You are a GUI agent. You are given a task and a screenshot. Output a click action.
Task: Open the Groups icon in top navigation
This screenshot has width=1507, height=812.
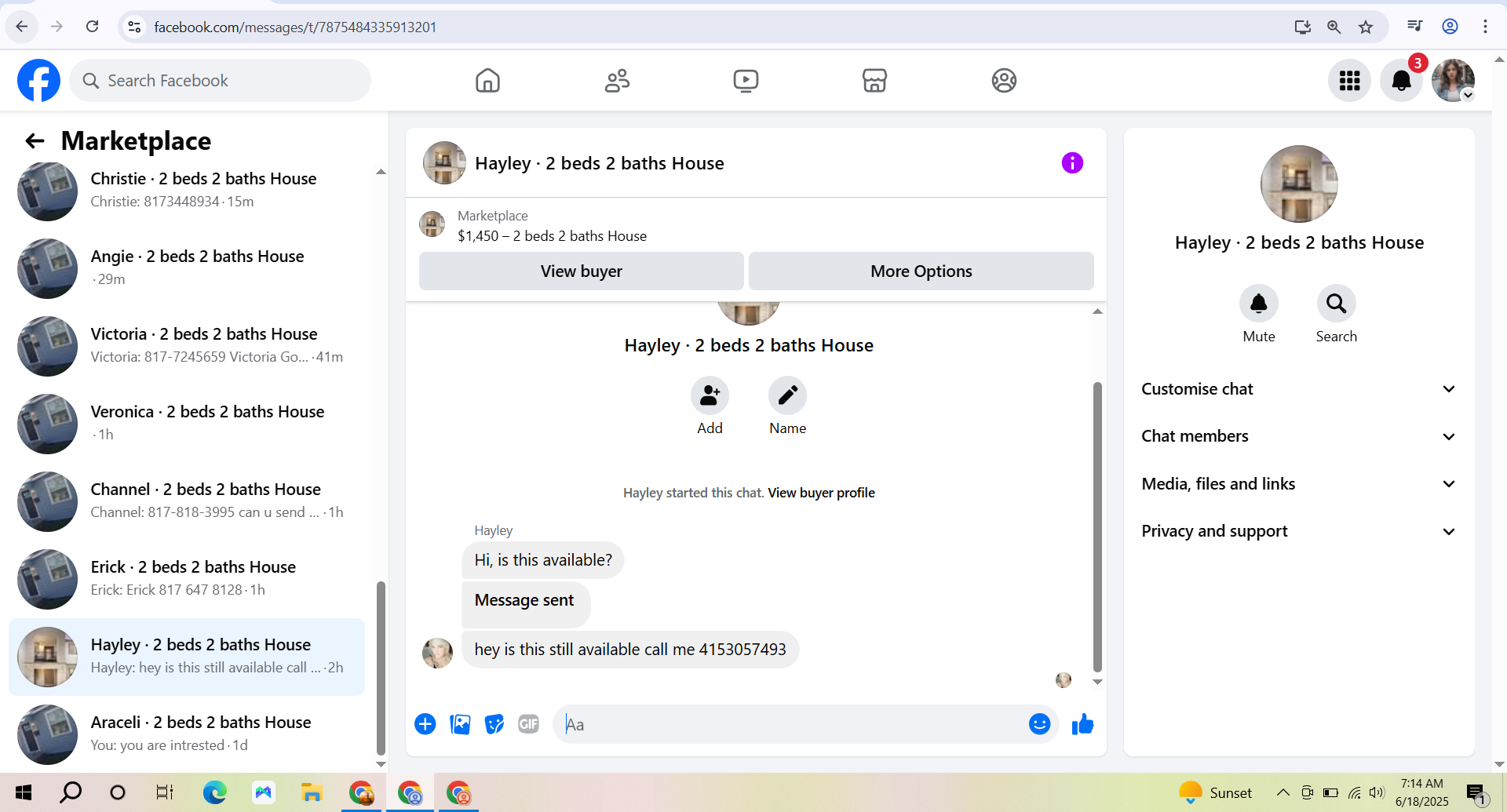(x=1004, y=80)
